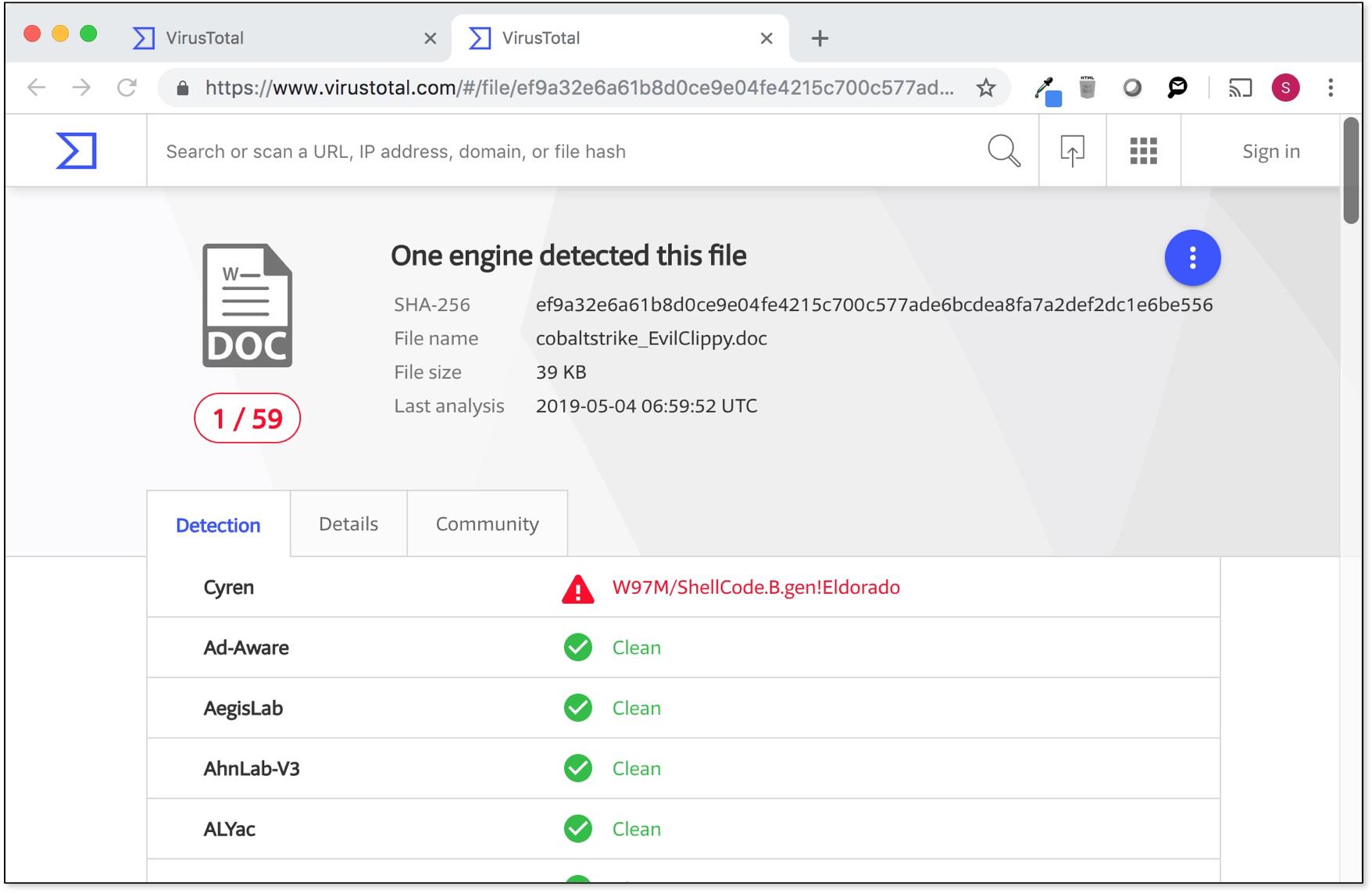
Task: Reload the page
Action: click(127, 88)
